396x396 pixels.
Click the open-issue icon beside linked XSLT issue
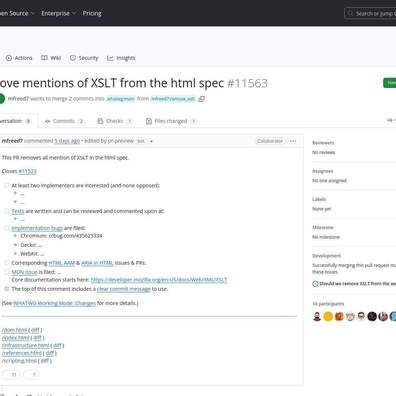315,284
